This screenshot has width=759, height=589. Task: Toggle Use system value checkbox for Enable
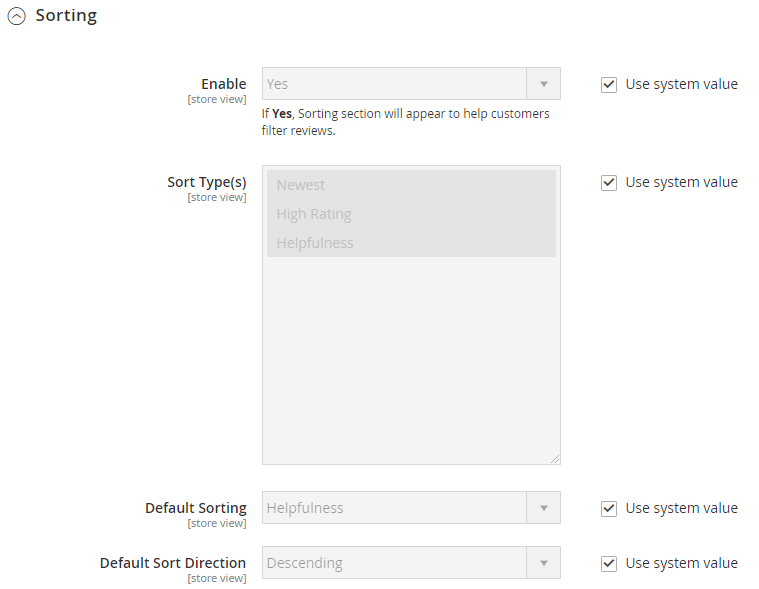[609, 85]
